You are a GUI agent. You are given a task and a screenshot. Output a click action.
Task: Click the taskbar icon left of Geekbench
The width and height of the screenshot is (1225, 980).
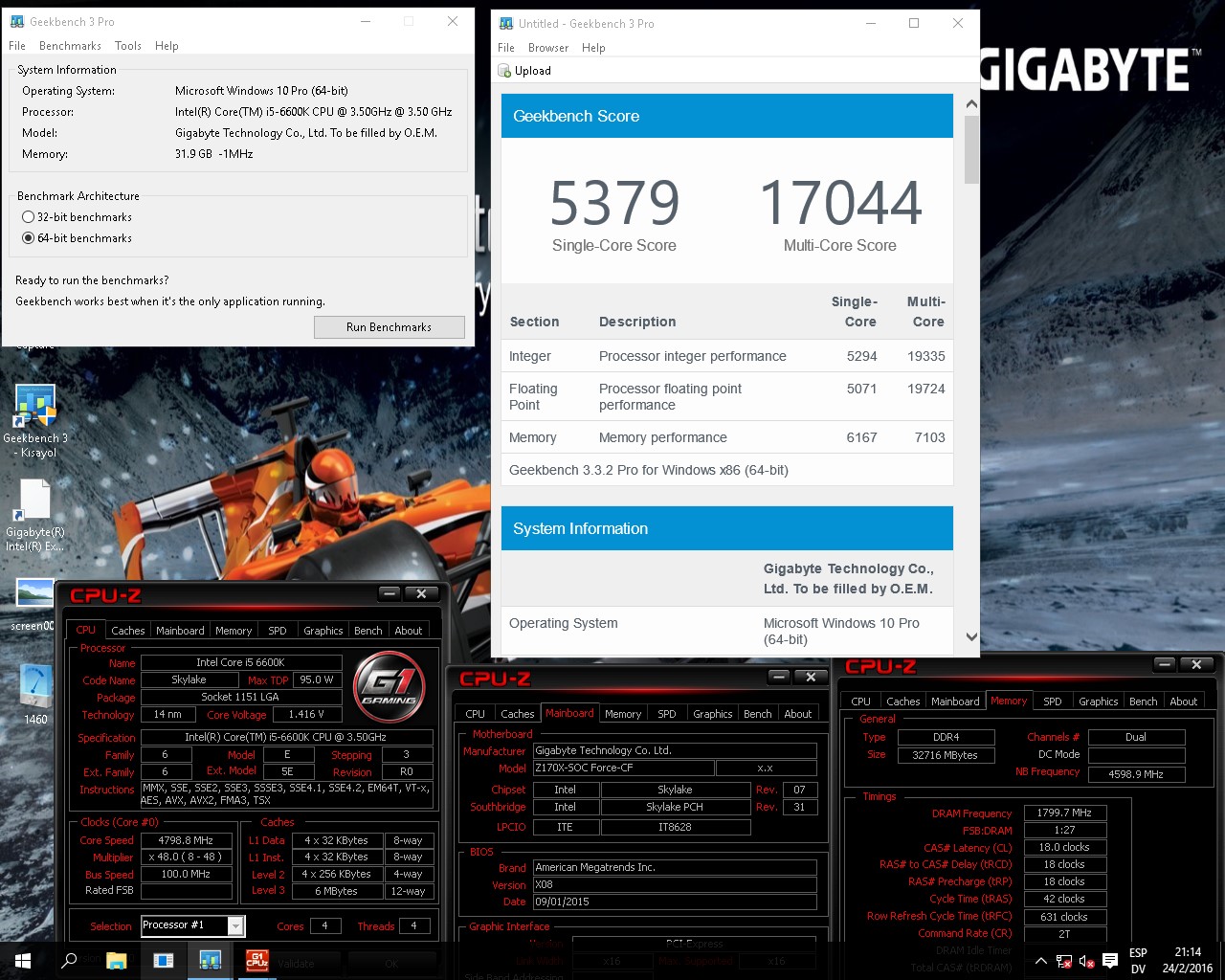(164, 961)
